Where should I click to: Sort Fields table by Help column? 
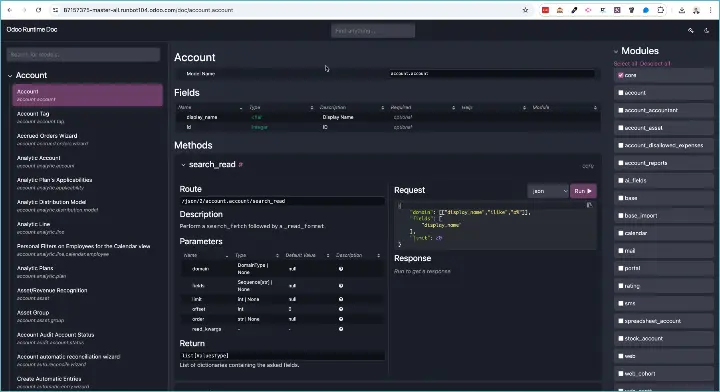pos(494,107)
